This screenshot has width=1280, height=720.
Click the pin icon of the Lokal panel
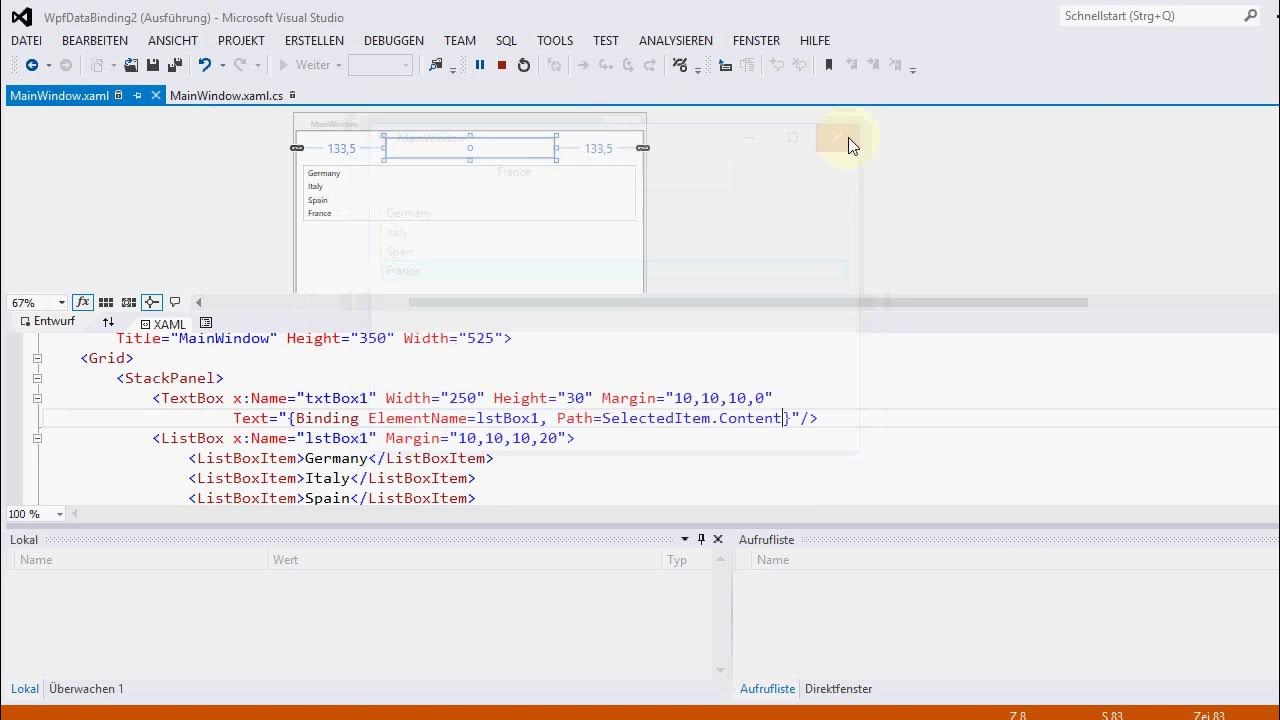click(701, 539)
